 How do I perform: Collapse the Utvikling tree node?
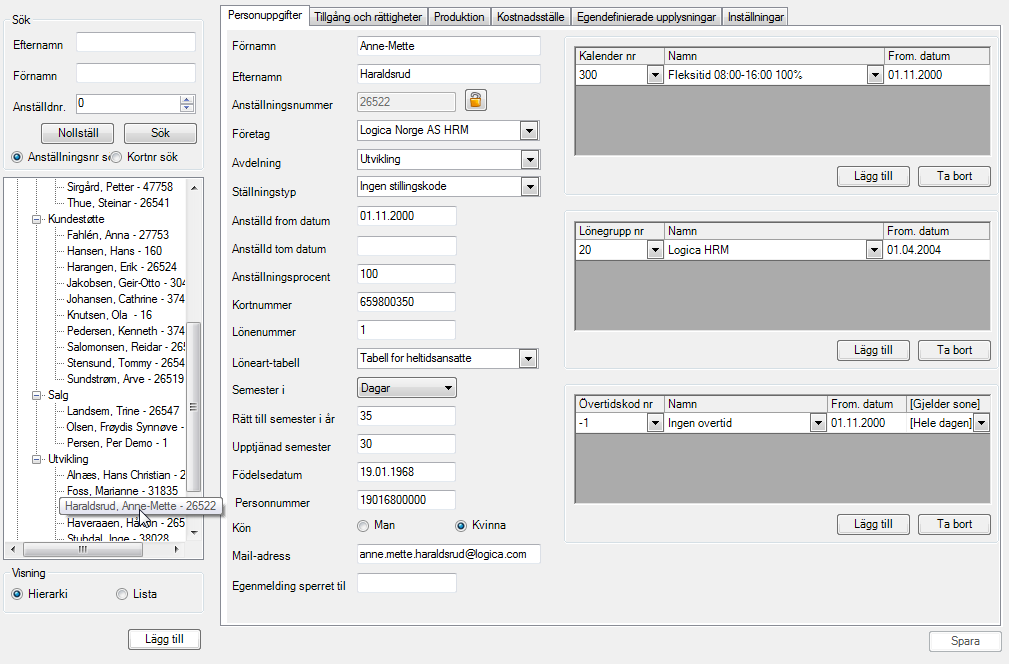(x=37, y=459)
